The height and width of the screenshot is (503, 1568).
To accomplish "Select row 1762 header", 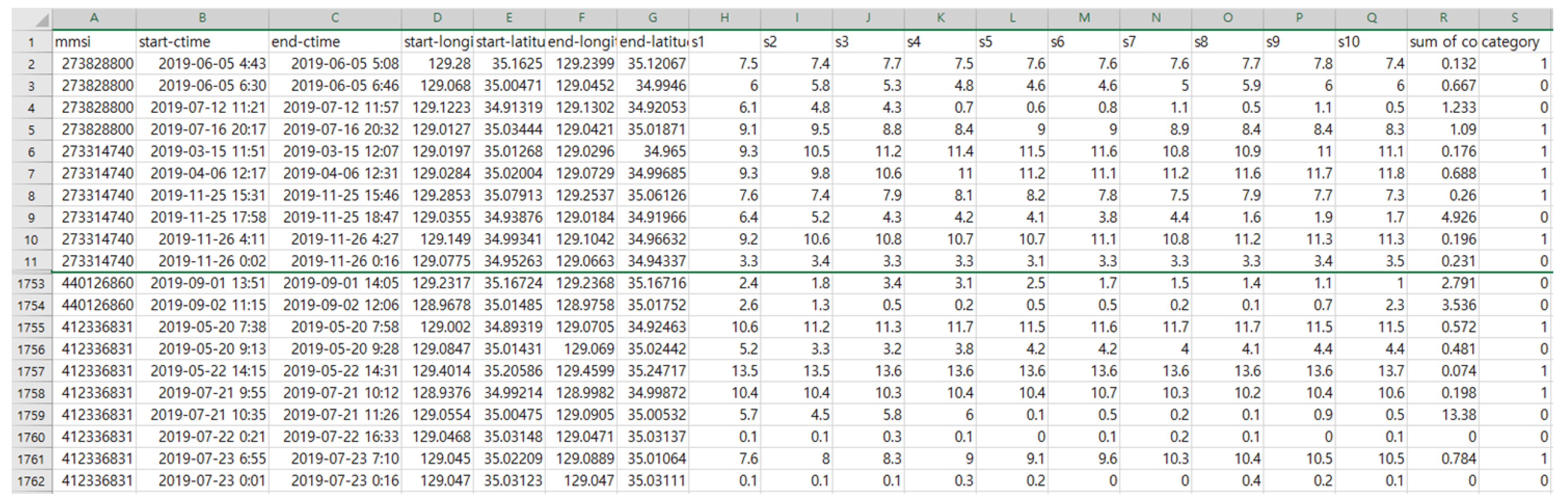I will tap(31, 481).
